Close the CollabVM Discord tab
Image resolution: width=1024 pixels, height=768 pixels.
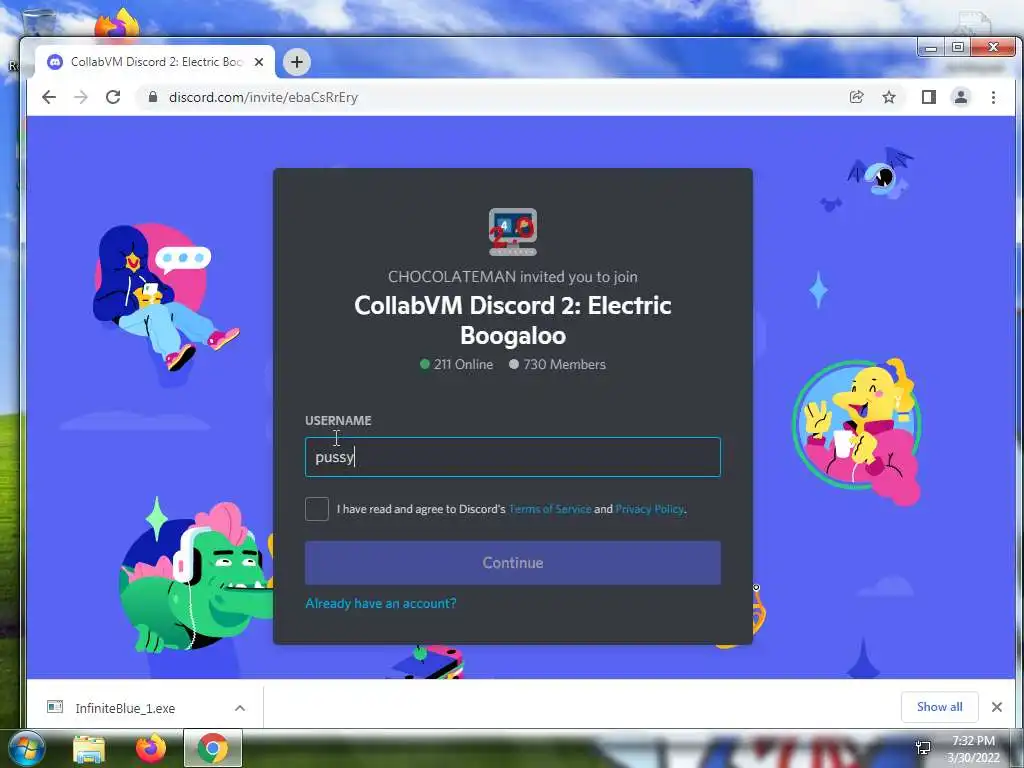tap(259, 62)
